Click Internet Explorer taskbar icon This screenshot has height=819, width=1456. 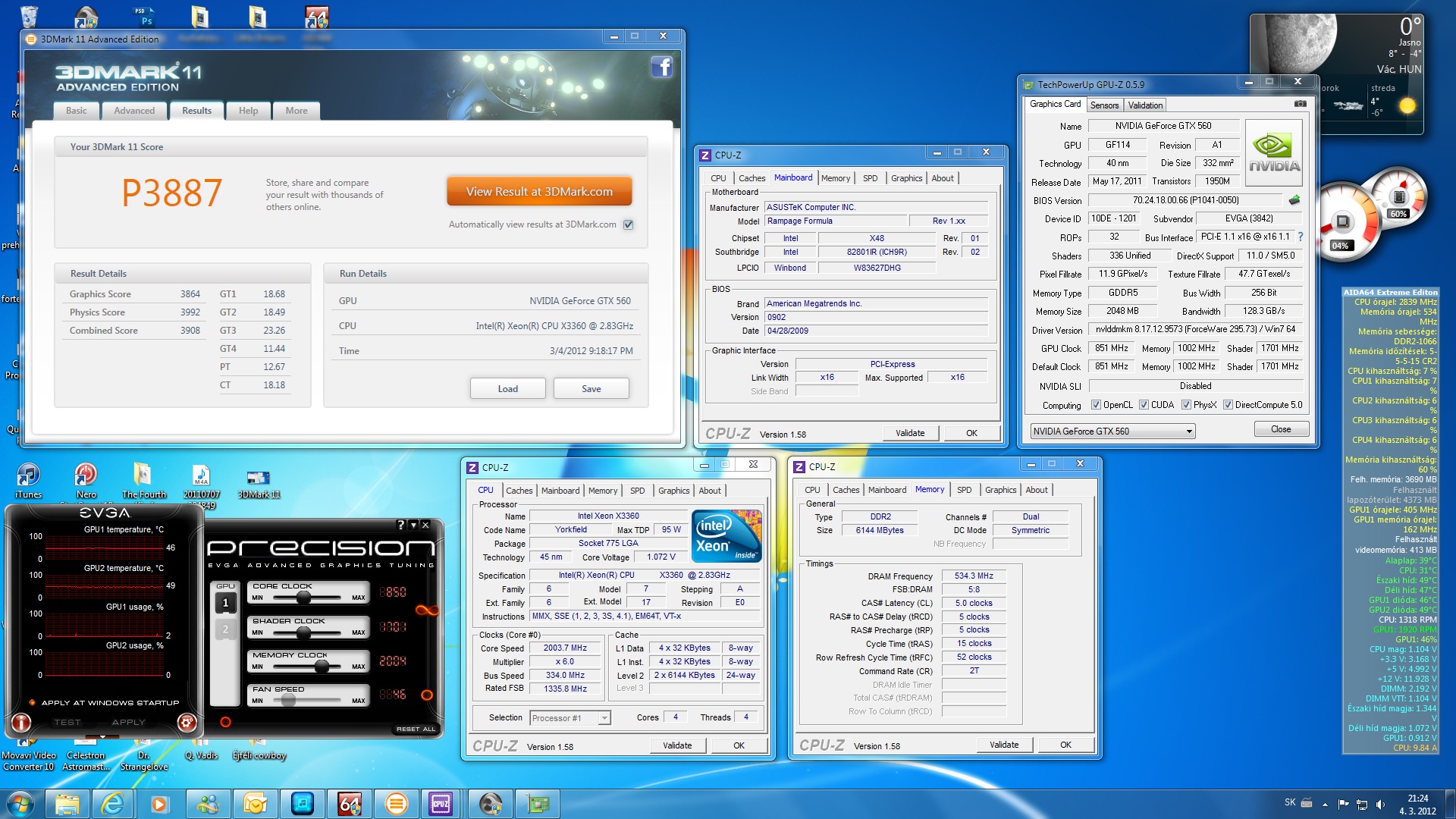pos(112,804)
